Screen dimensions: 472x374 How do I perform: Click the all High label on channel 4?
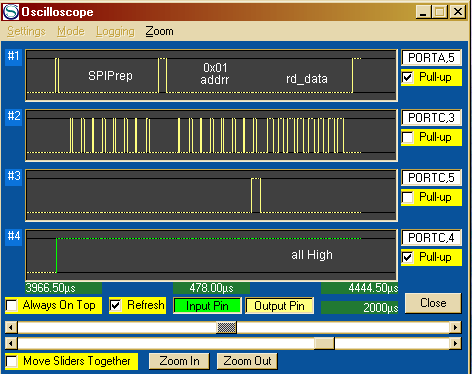point(312,255)
